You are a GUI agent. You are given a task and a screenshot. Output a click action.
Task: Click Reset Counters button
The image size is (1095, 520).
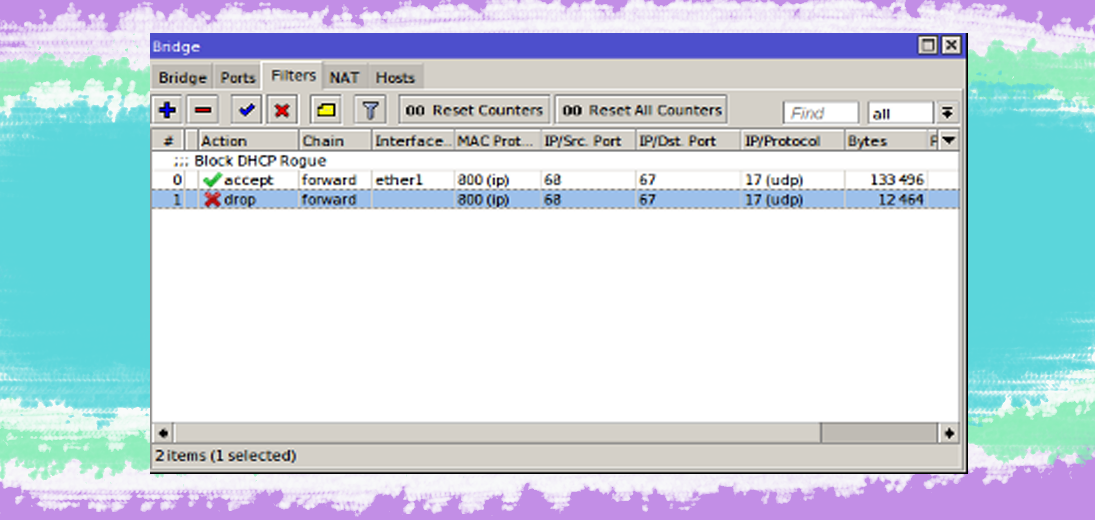(474, 110)
